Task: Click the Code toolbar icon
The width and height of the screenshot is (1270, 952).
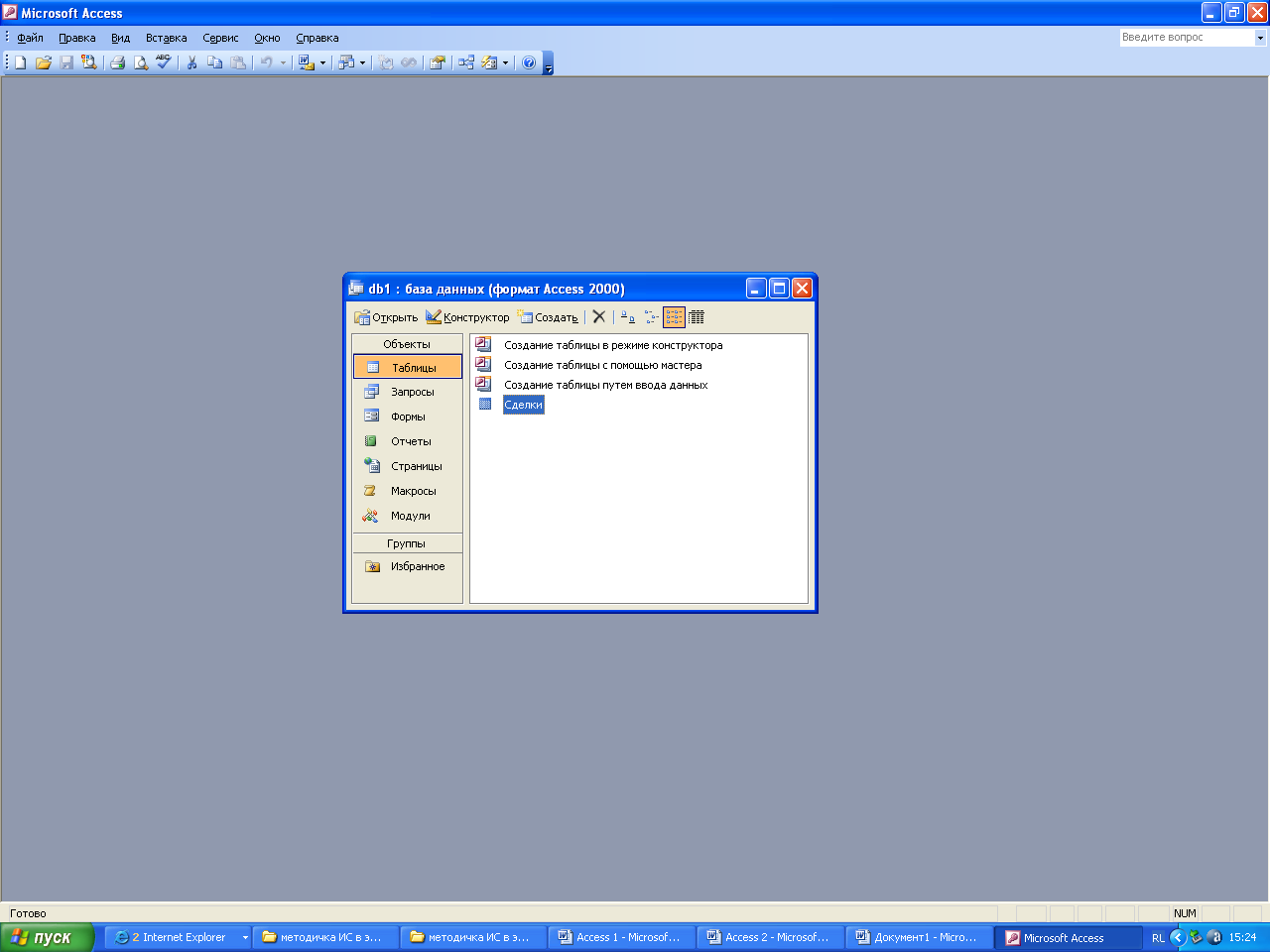Action: click(x=387, y=62)
